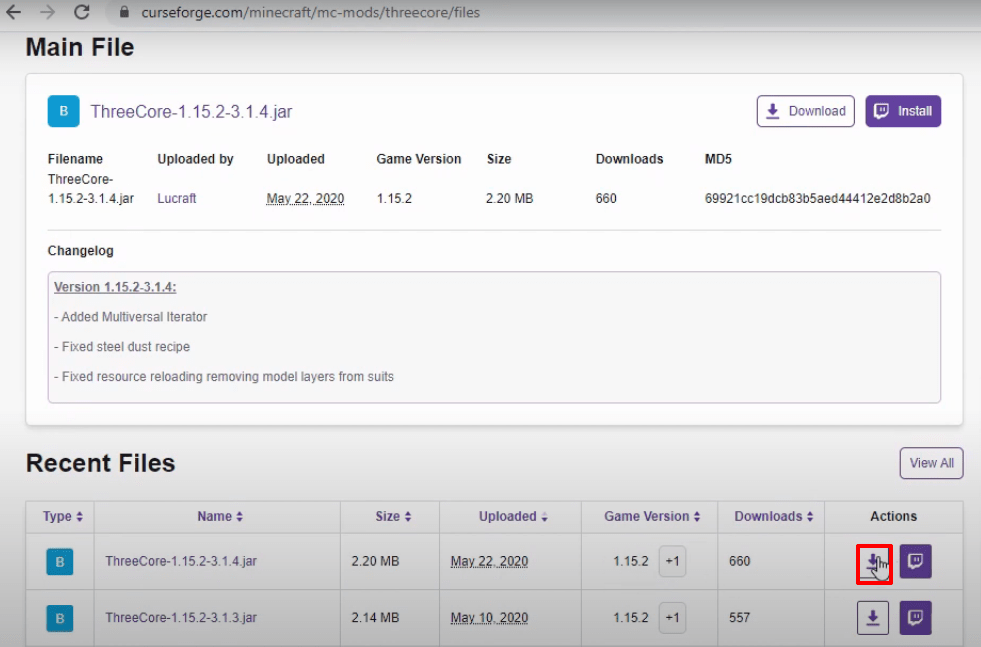Focus the browser address bar URL
981x647 pixels.
tap(310, 12)
